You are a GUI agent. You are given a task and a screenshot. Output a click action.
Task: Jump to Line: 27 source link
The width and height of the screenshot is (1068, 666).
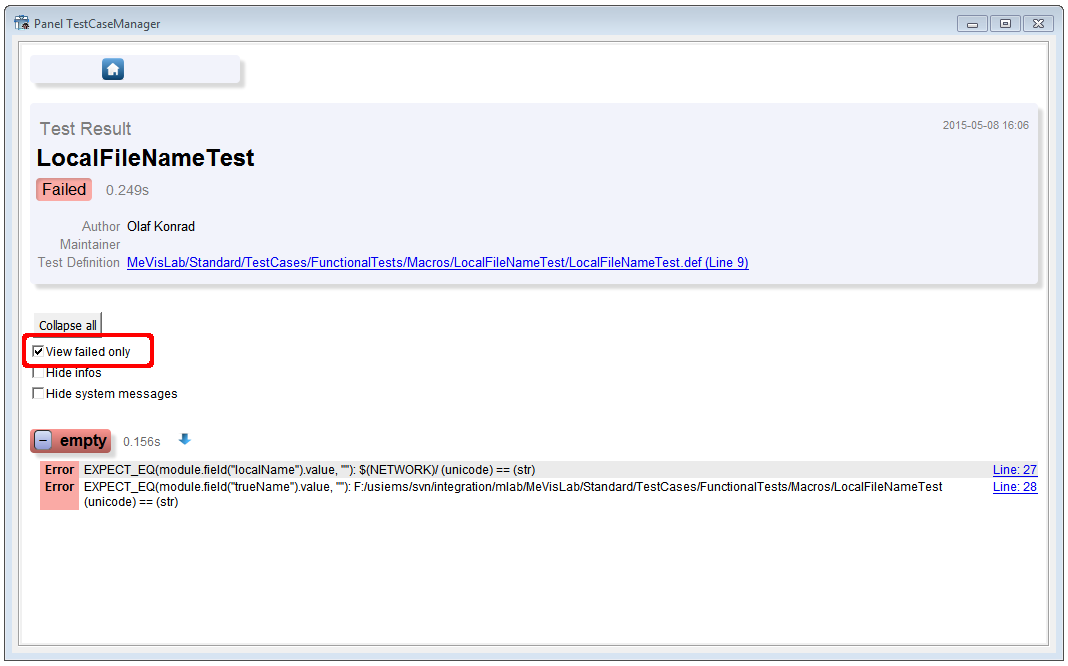pos(1014,470)
